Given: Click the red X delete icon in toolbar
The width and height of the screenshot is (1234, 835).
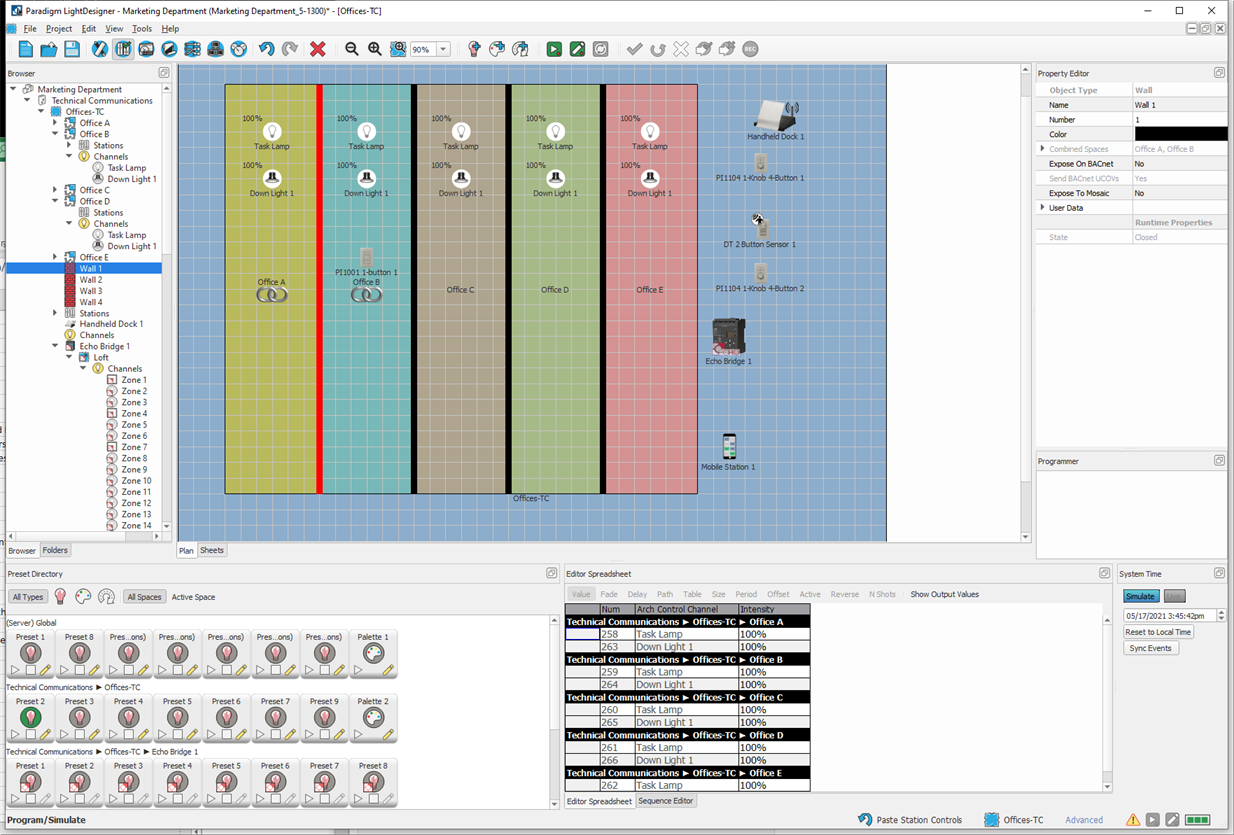Looking at the screenshot, I should point(318,49).
